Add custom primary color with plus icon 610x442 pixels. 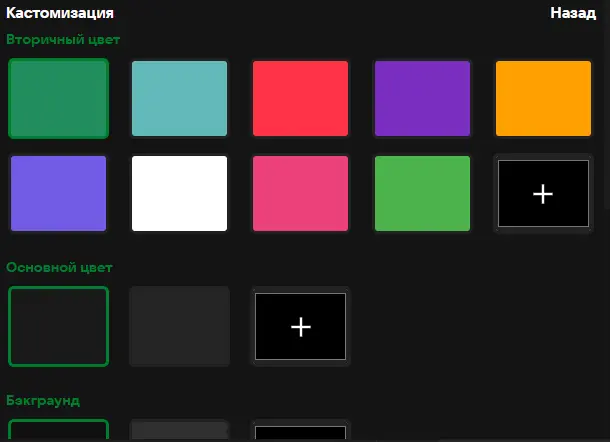pos(300,326)
